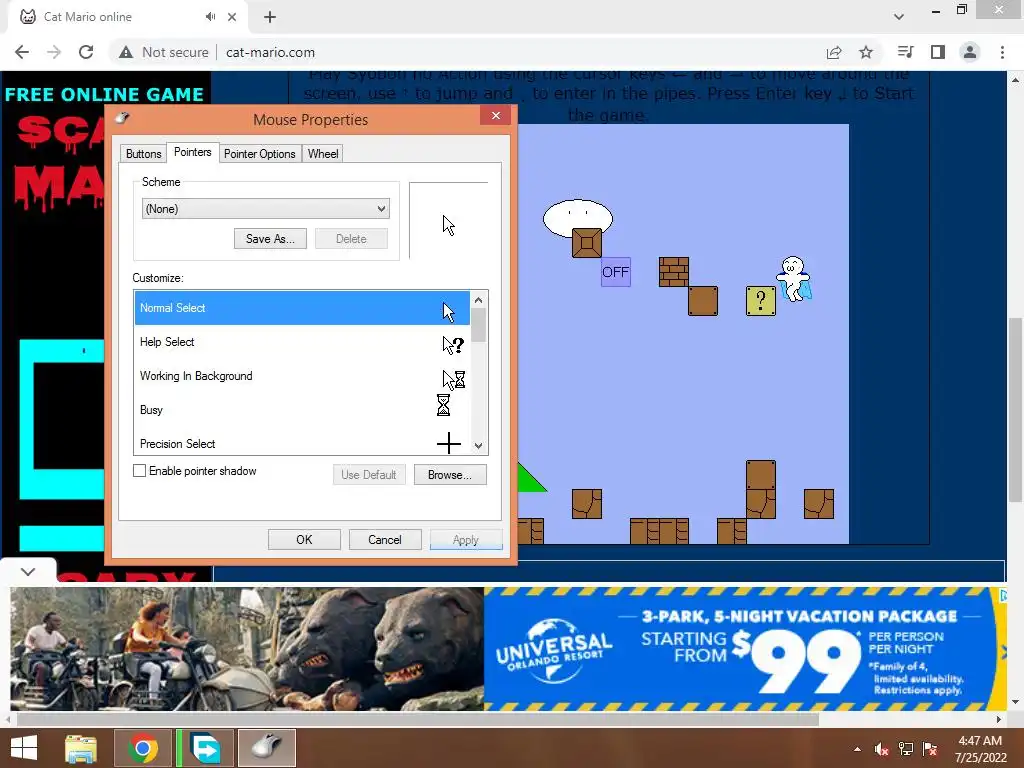1024x768 pixels.
Task: Open the tab search chevron
Action: click(x=899, y=17)
